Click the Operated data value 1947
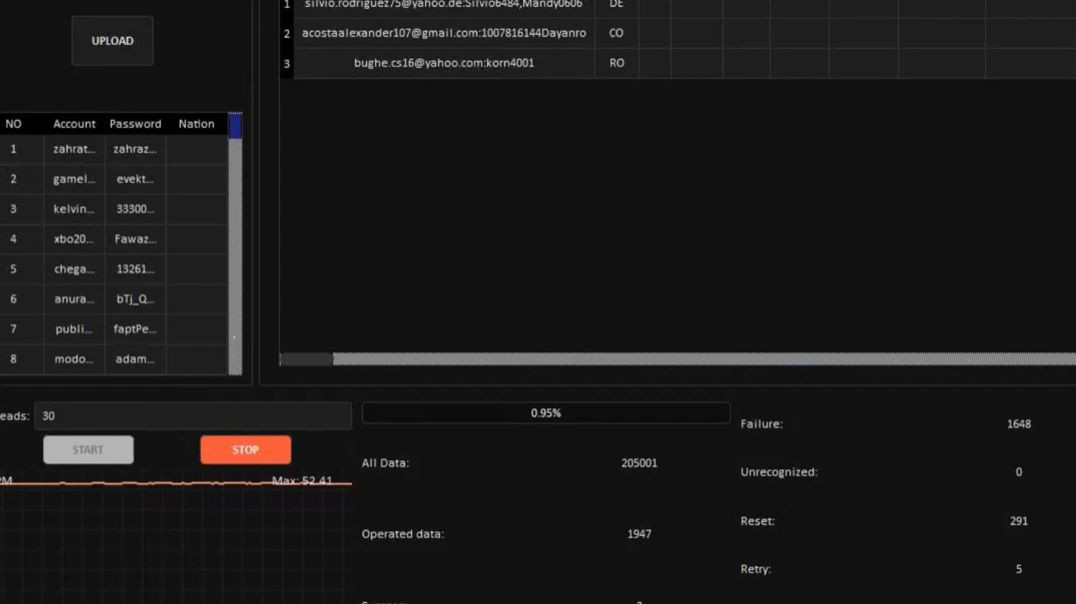Viewport: 1076px width, 604px height. 639,533
